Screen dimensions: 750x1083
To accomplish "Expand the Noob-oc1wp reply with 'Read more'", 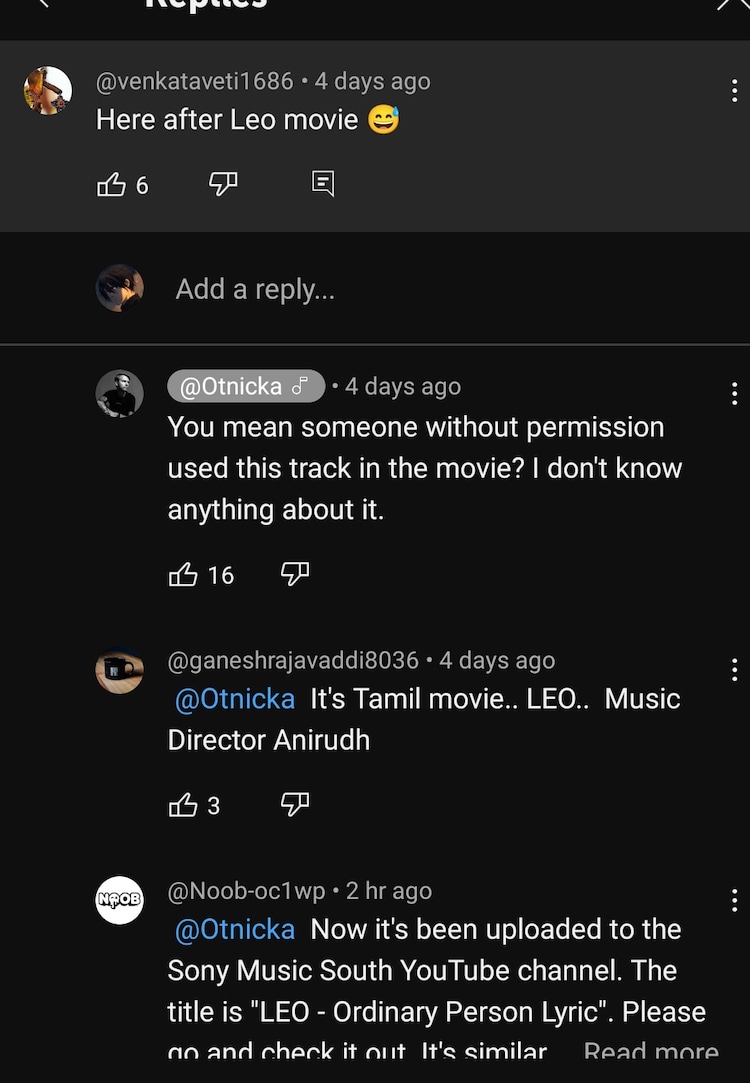I will pyautogui.click(x=650, y=1052).
